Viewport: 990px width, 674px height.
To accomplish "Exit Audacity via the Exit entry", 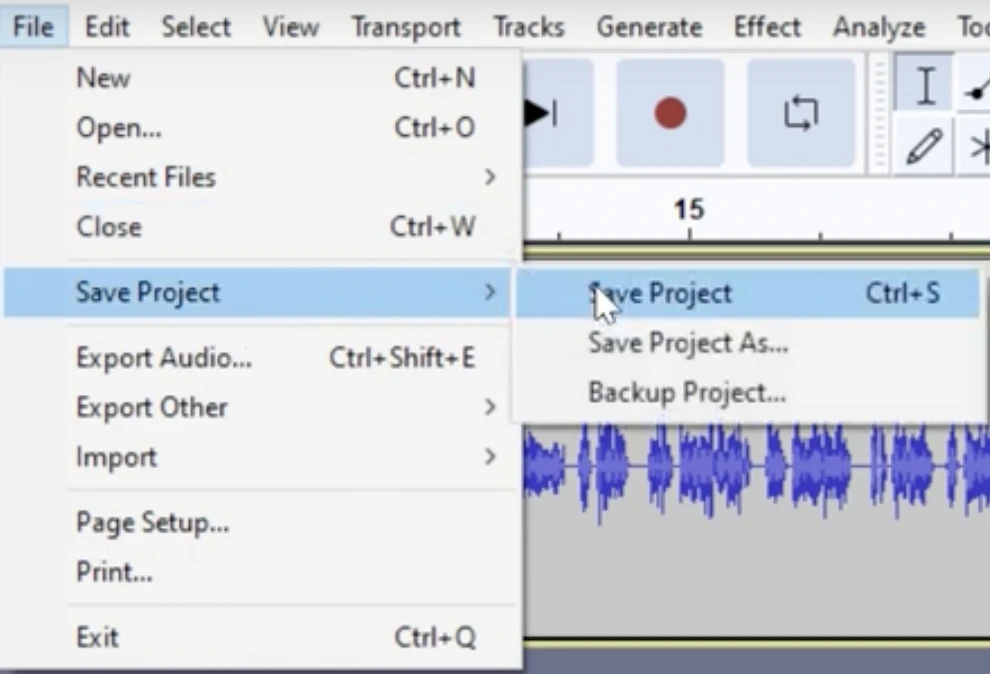I will point(97,637).
